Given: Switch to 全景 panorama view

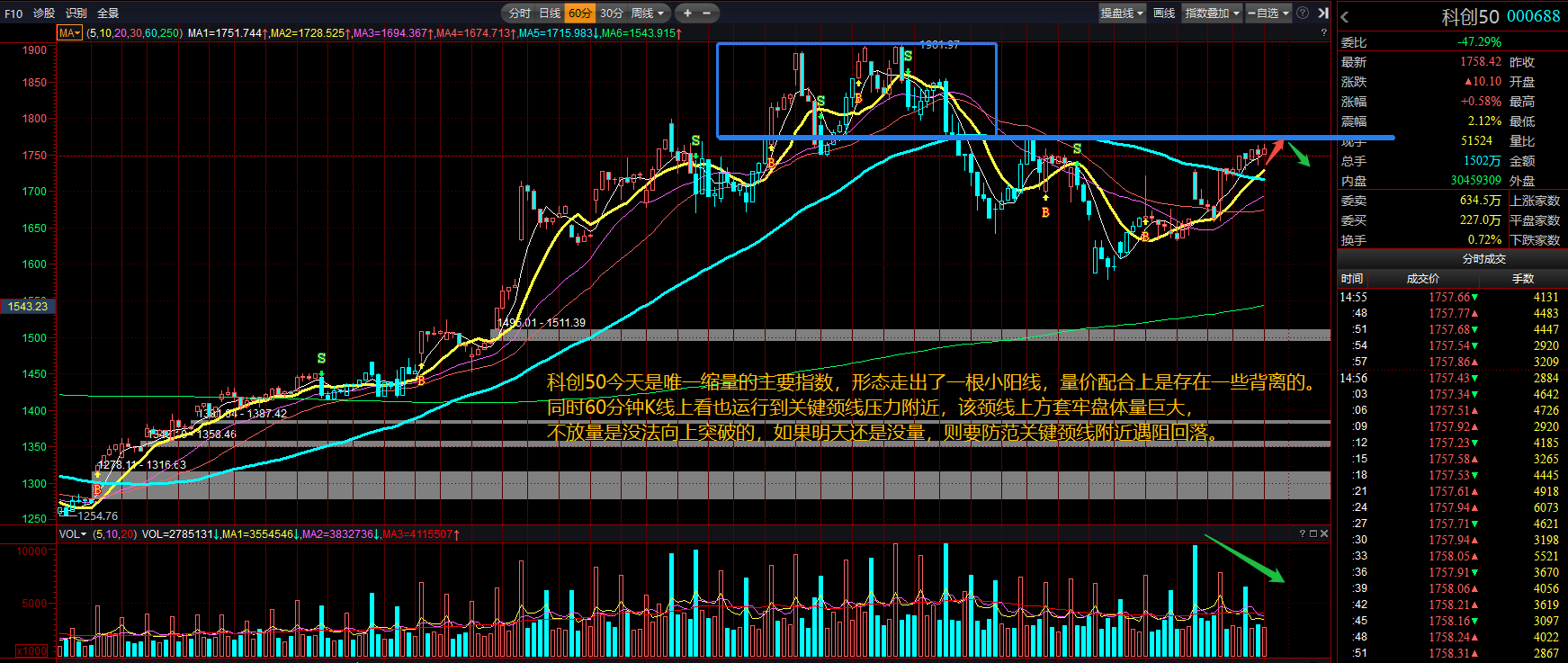Looking at the screenshot, I should [x=108, y=13].
